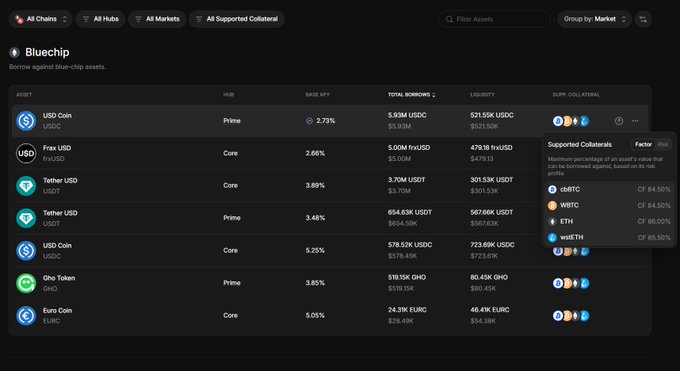Open the All Markets filter
Image resolution: width=680 pixels, height=371 pixels.
pyautogui.click(x=157, y=19)
